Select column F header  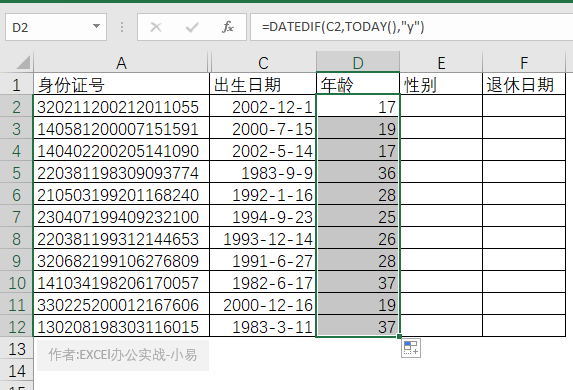click(x=524, y=63)
